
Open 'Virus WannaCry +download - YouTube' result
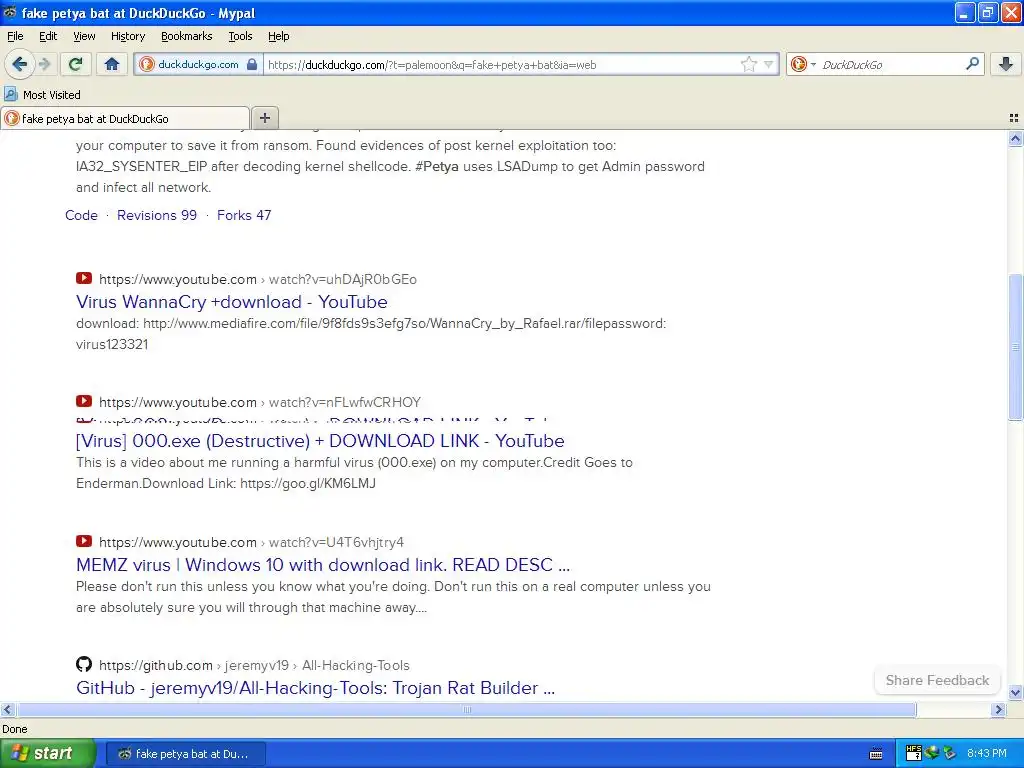pos(231,302)
